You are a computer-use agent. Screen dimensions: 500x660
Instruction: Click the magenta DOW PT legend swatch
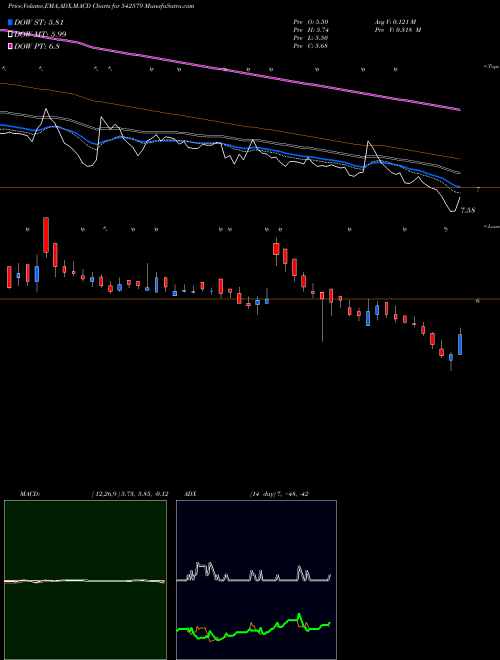click(10, 46)
